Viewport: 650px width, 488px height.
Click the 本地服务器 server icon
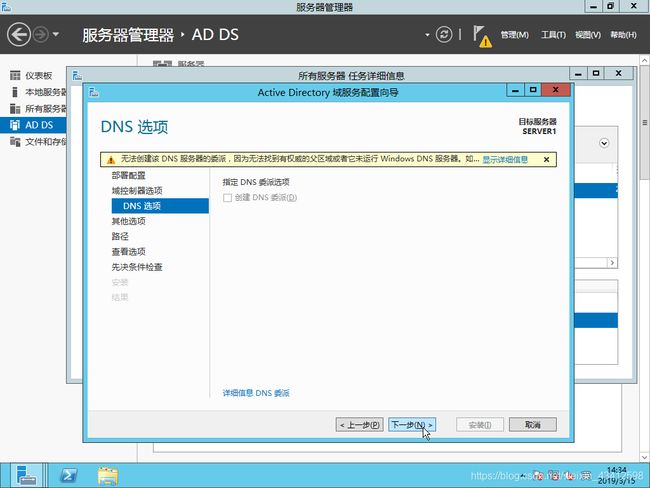click(15, 92)
